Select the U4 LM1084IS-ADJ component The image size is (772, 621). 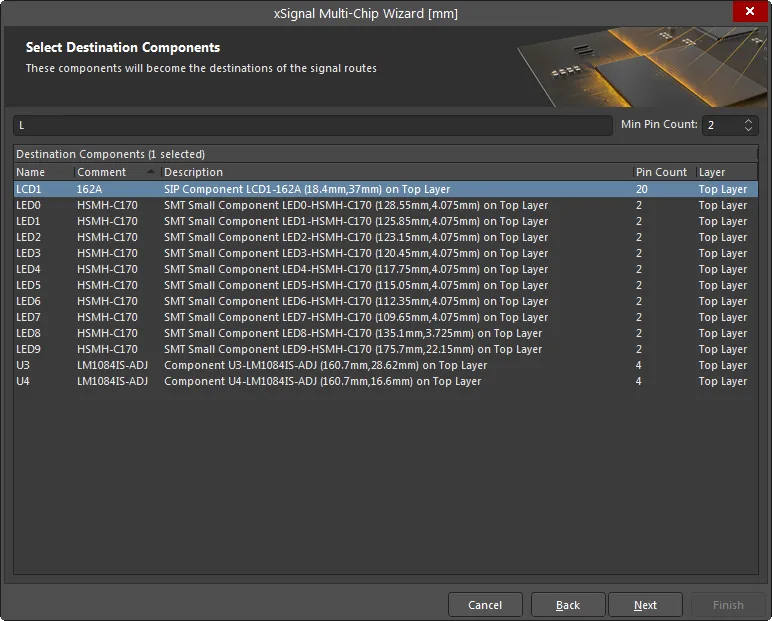pos(300,381)
